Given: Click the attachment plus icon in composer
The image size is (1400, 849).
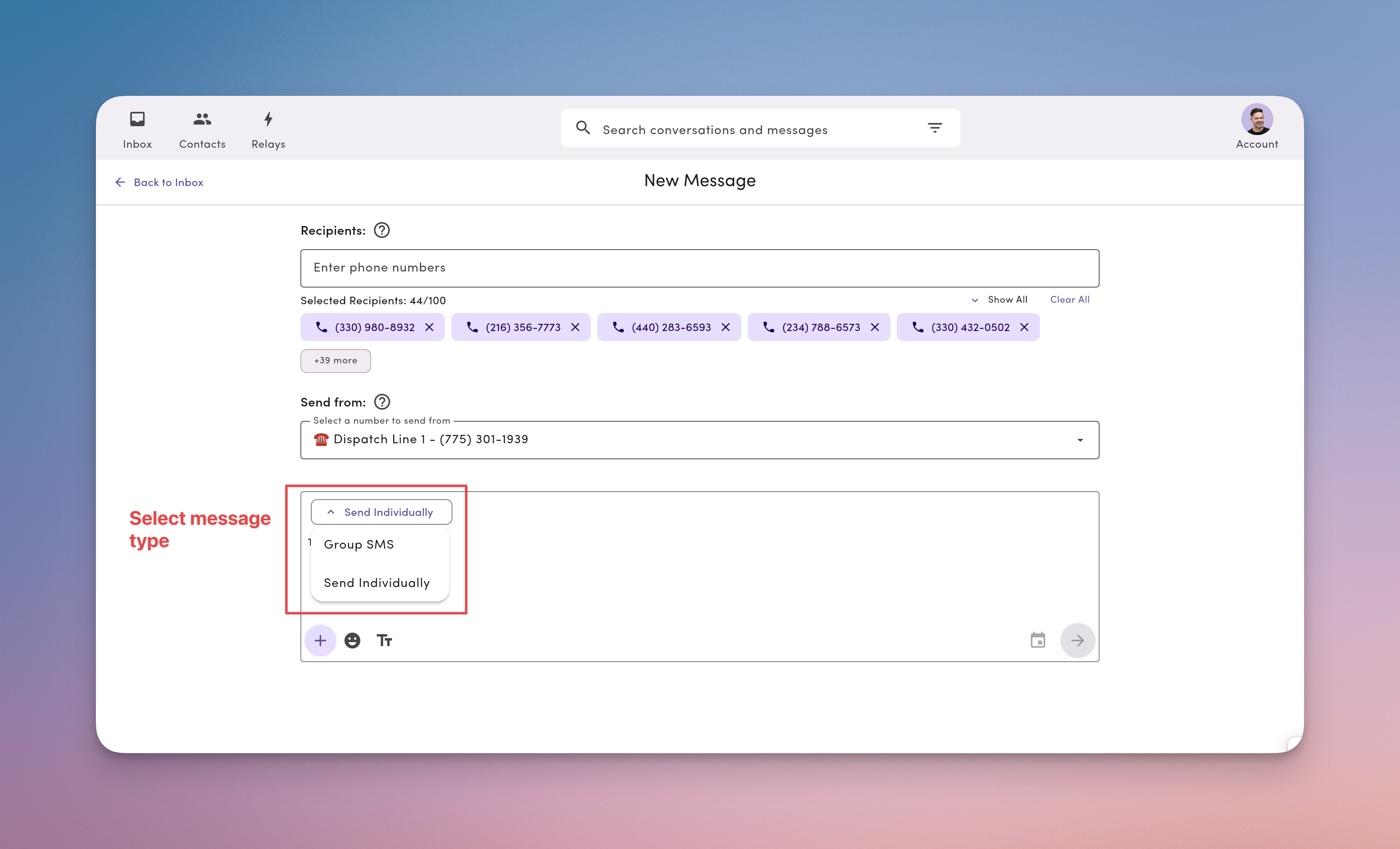Looking at the screenshot, I should (320, 640).
